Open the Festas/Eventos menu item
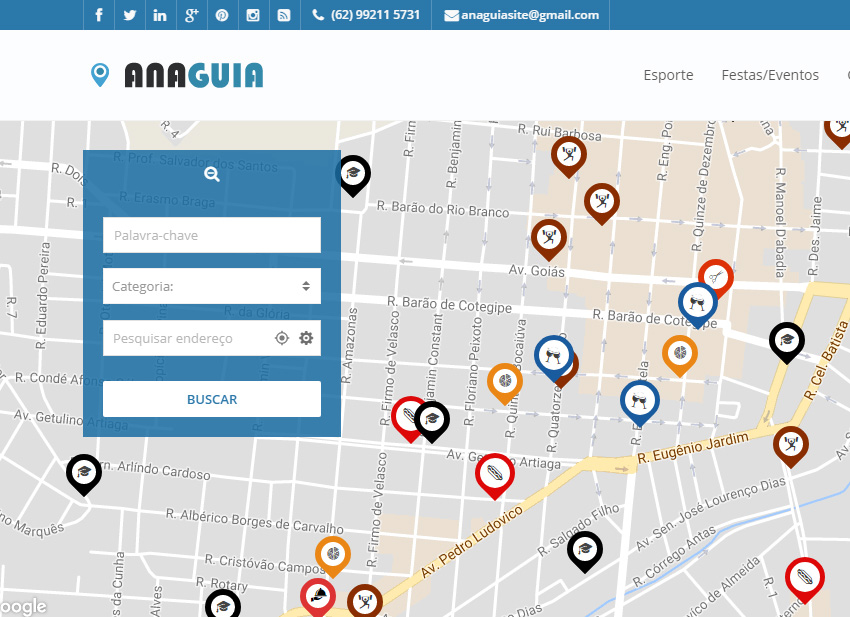Image resolution: width=850 pixels, height=617 pixels. (x=770, y=75)
